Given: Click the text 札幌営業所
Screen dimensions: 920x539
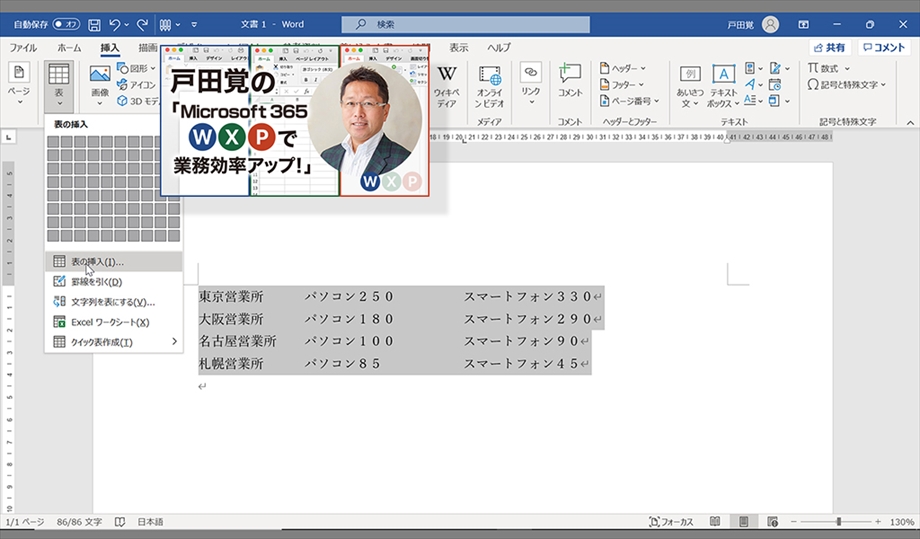Looking at the screenshot, I should click(x=231, y=364).
